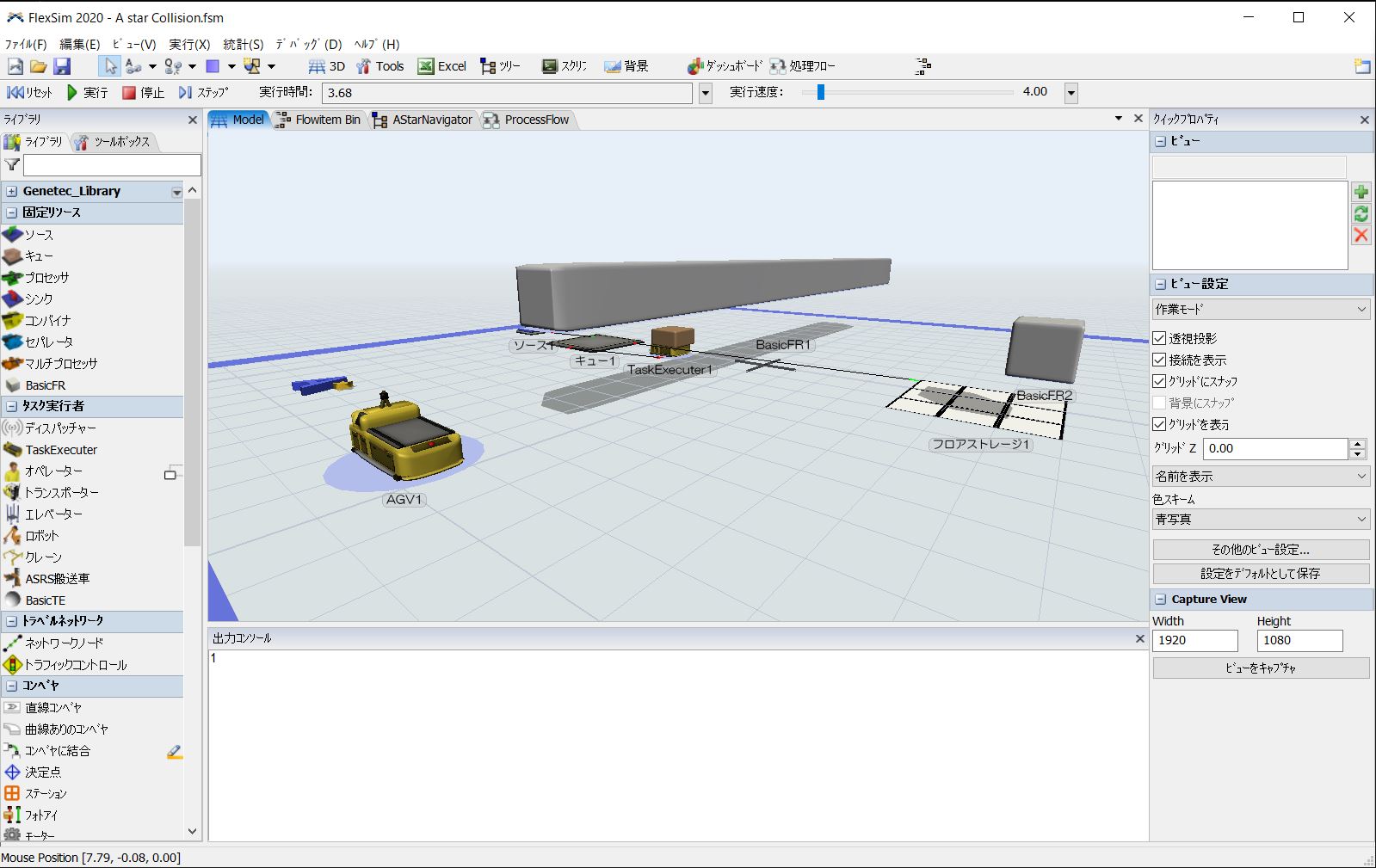
Task: Click the green plus add view icon
Action: (1361, 192)
